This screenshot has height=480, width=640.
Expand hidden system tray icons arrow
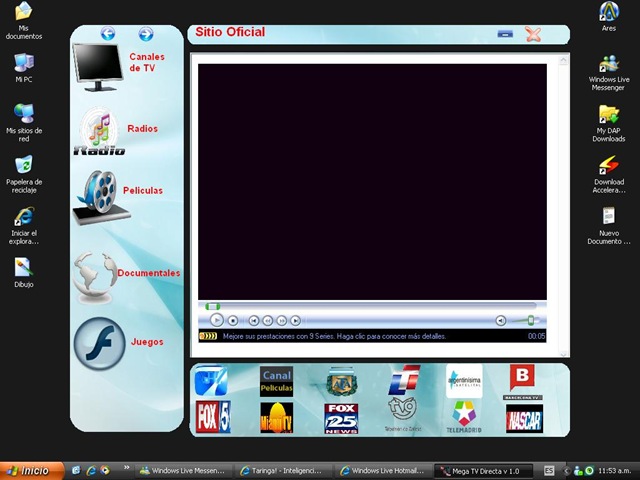click(x=566, y=471)
